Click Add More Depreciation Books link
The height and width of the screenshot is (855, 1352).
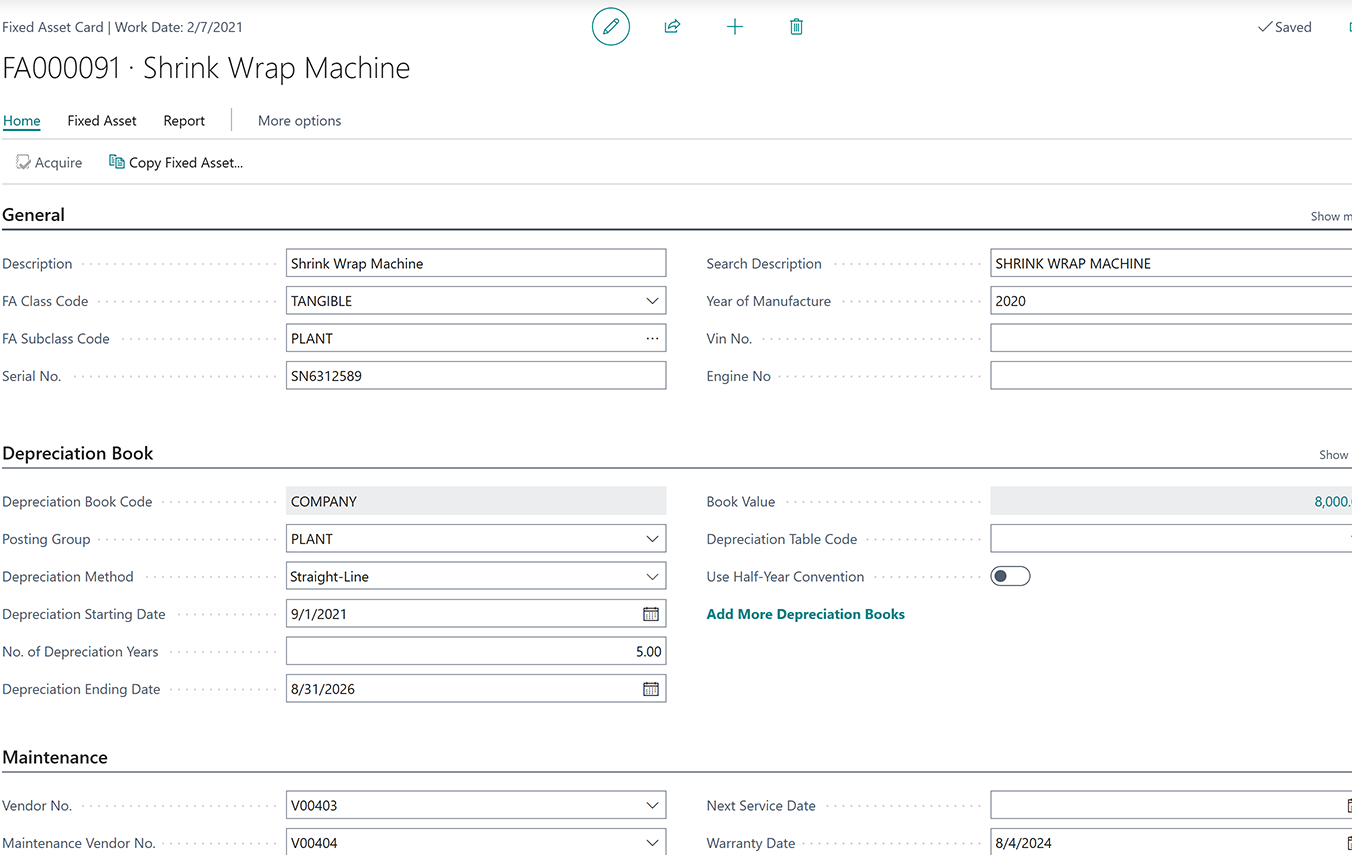tap(805, 614)
